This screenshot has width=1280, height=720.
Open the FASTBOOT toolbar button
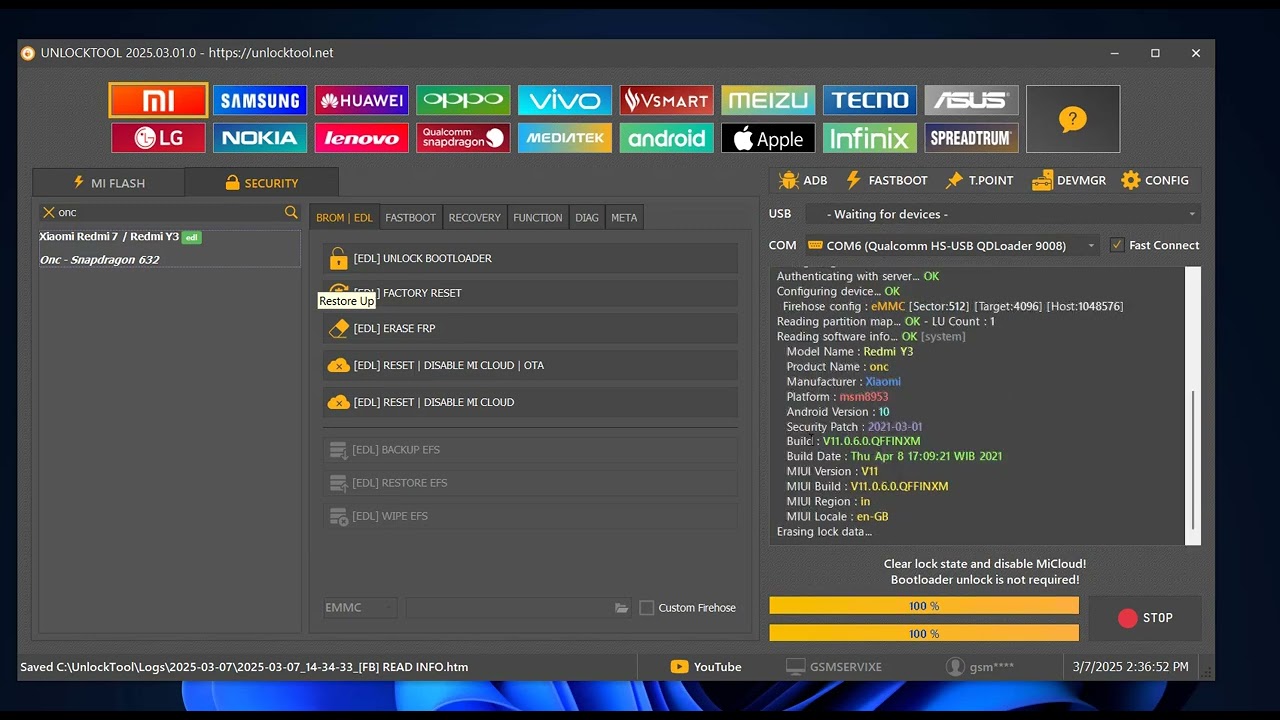886,180
